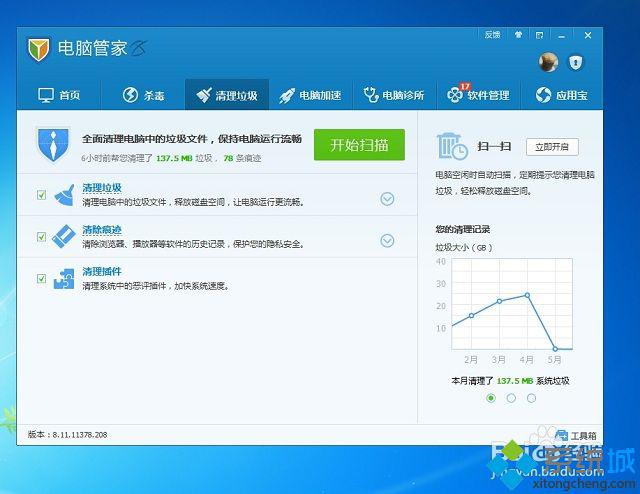Click the puzzle icon for 清理插件 row

(64, 279)
